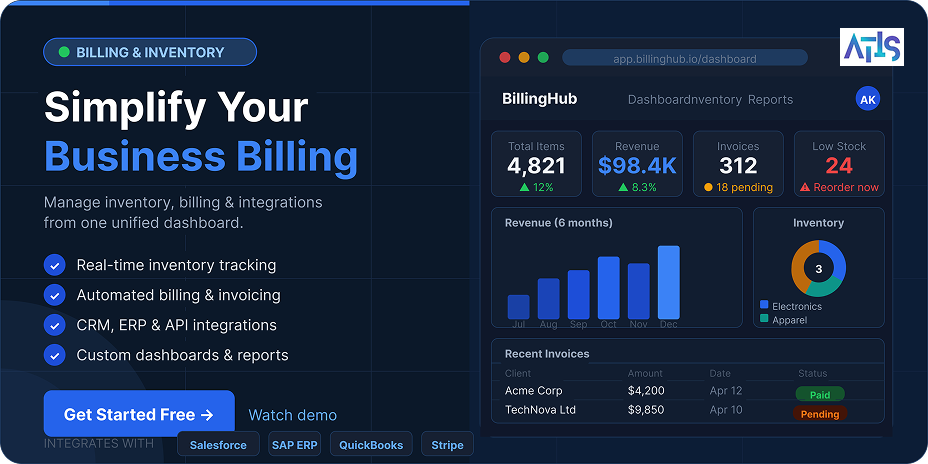The height and width of the screenshot is (464, 928).
Task: Click the Oct revenue bar
Action: pyautogui.click(x=608, y=288)
